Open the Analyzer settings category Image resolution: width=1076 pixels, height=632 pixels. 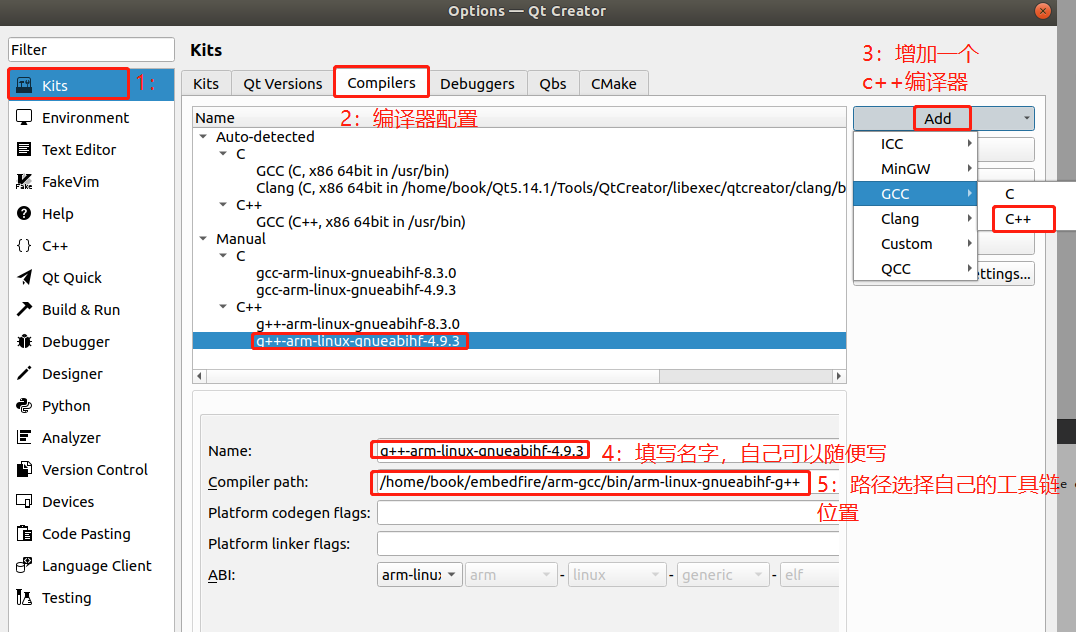(91, 438)
